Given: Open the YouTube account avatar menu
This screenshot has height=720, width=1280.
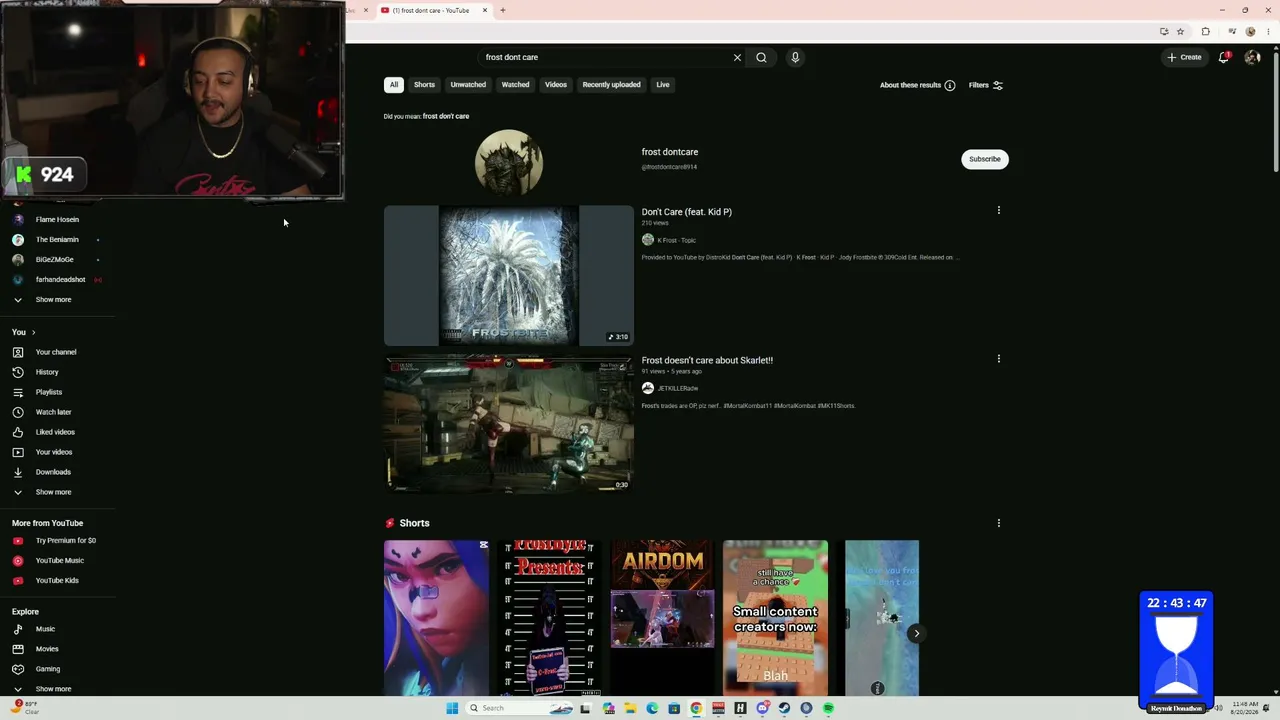Looking at the screenshot, I should click(x=1252, y=57).
